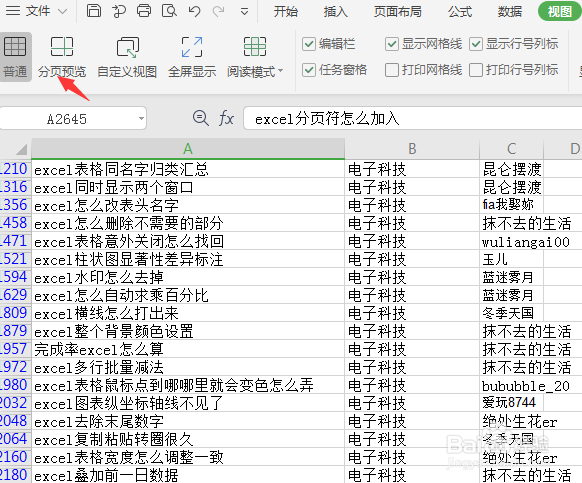
Task: Click cell 玉儿 in column C
Action: [x=511, y=259]
